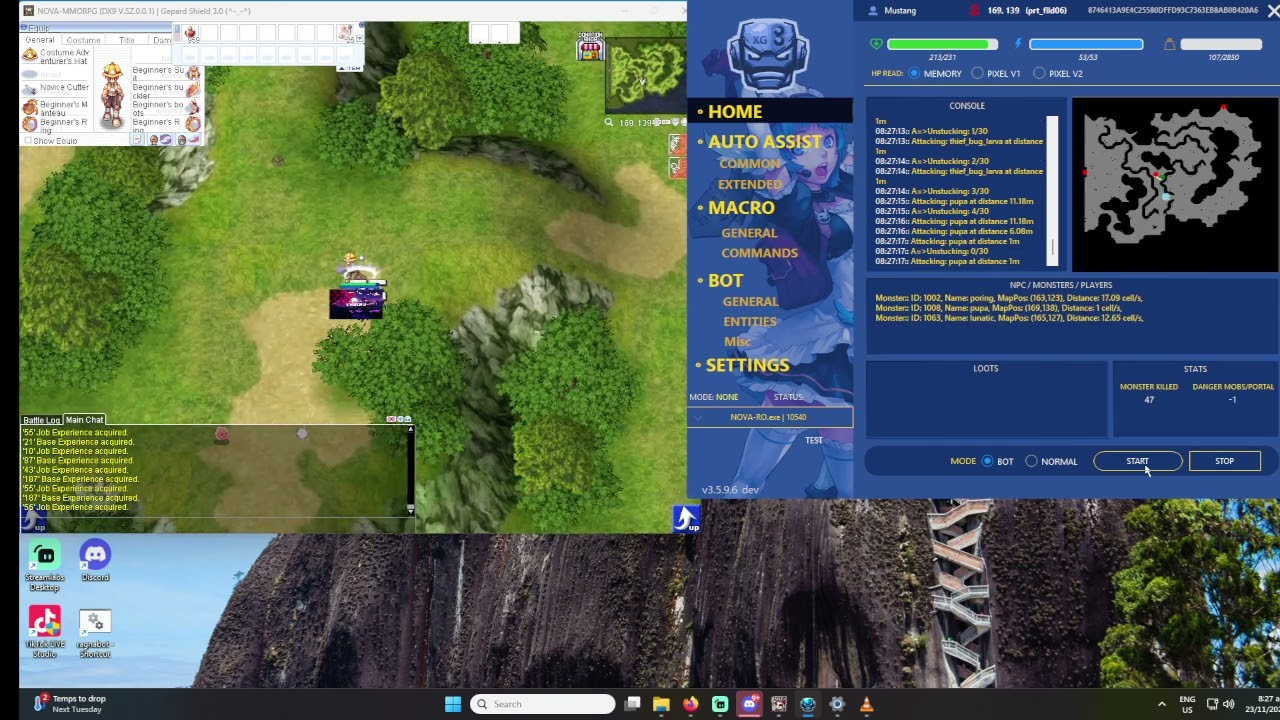Click the in-game shop icon
The height and width of the screenshot is (720, 1280).
coord(590,46)
